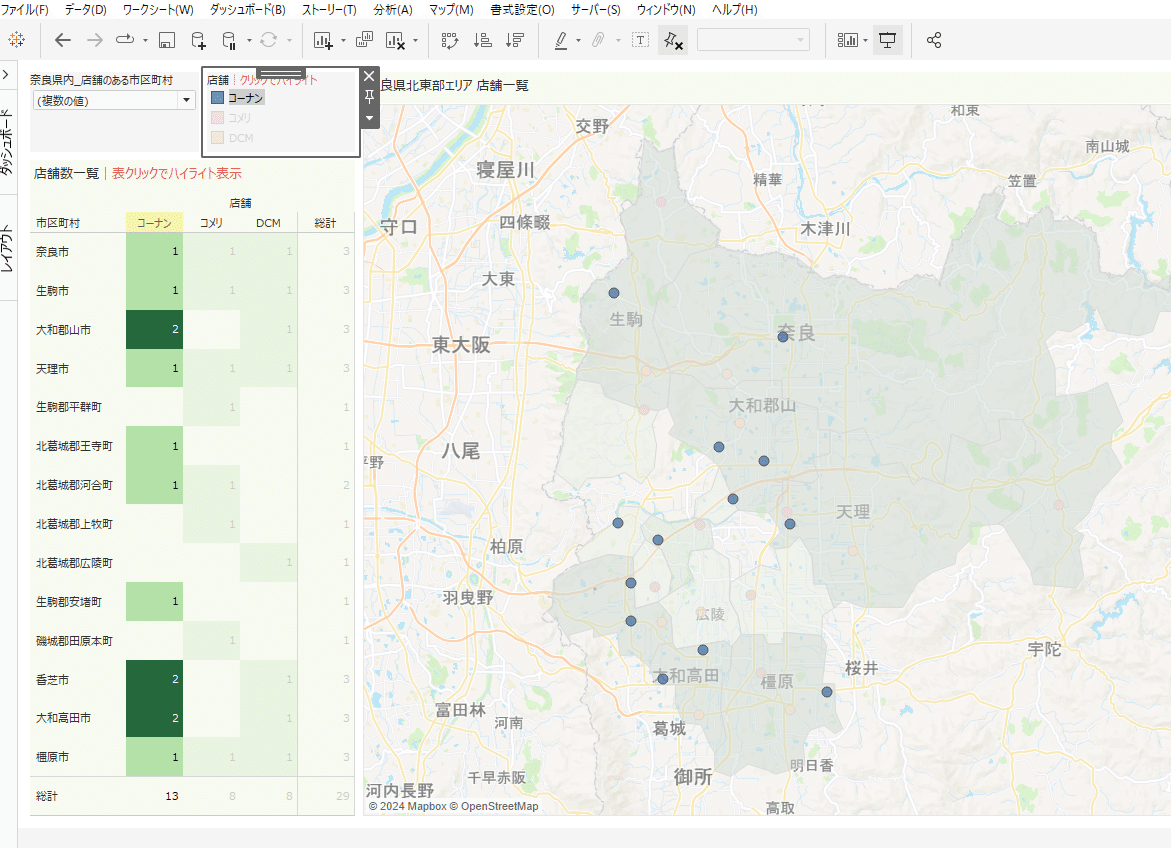
Task: Grab the legend move handle
Action: pos(281,73)
